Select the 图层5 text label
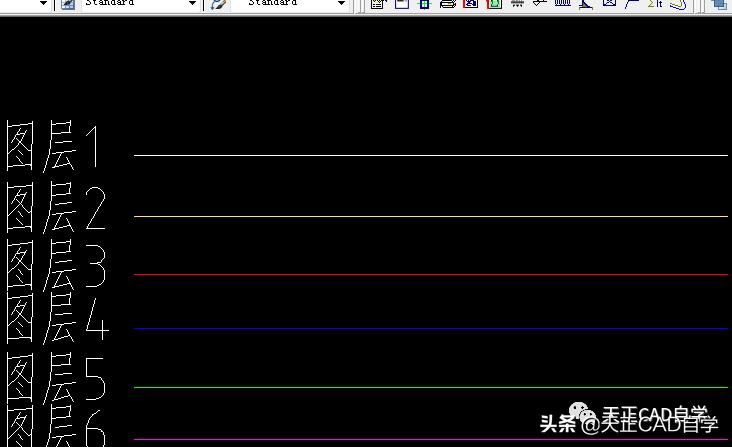 pos(56,377)
